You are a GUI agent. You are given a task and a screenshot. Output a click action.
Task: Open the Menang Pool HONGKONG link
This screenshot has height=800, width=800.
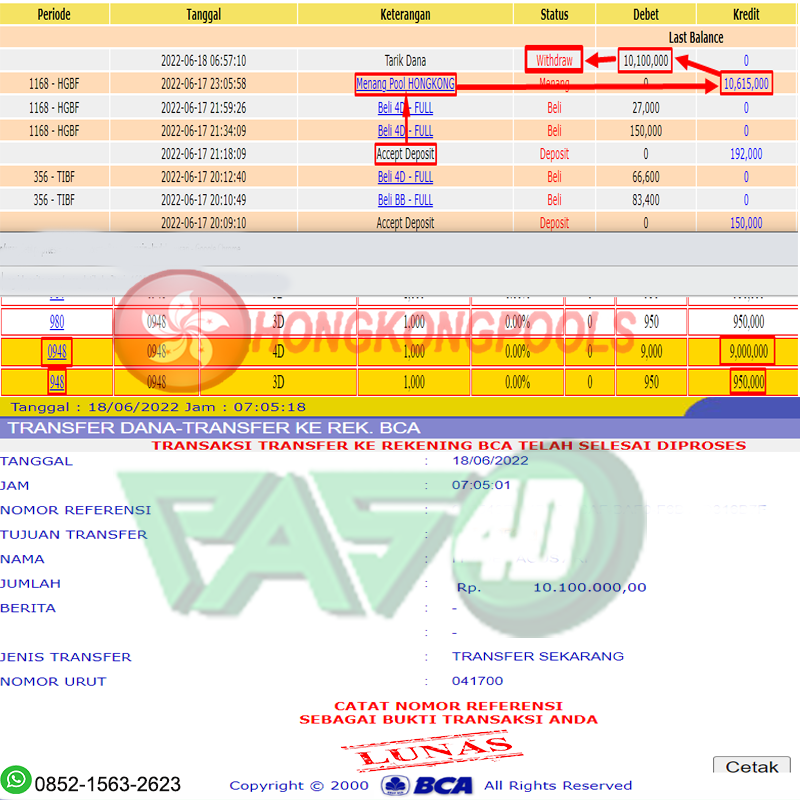(405, 84)
